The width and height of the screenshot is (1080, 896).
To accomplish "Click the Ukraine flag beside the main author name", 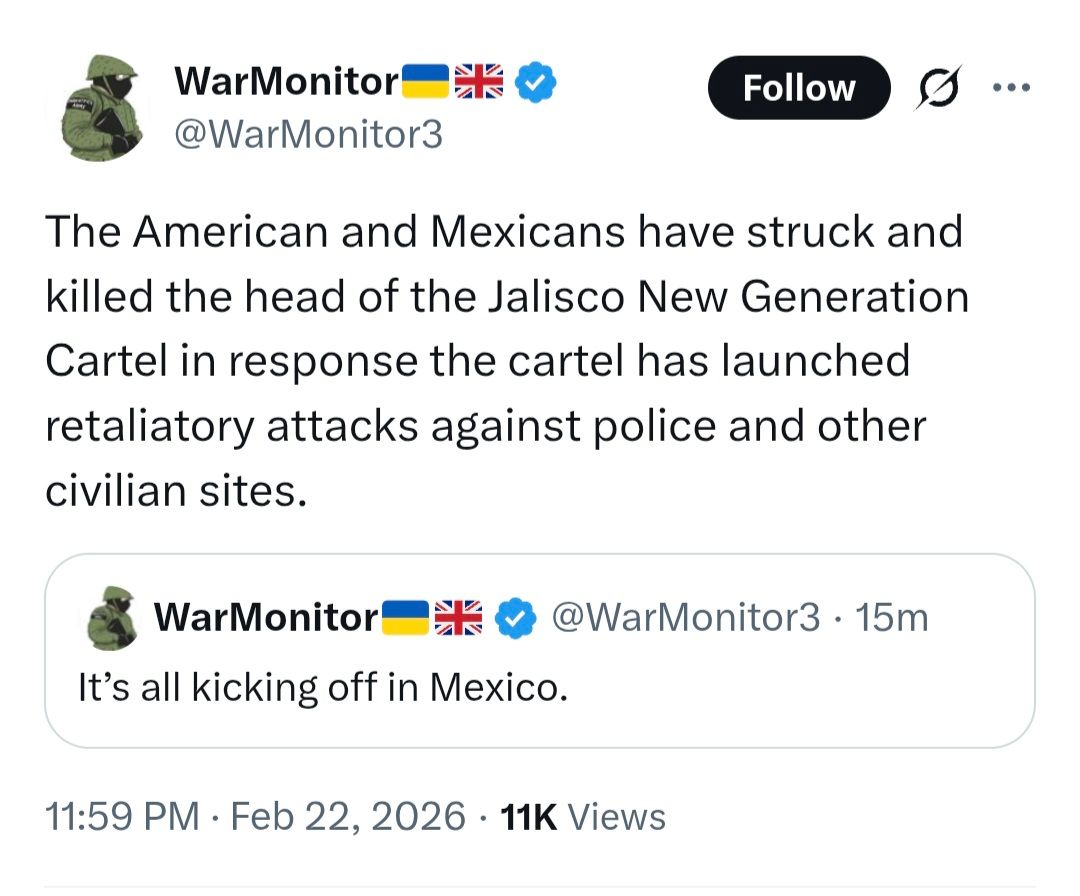I will click(x=426, y=81).
